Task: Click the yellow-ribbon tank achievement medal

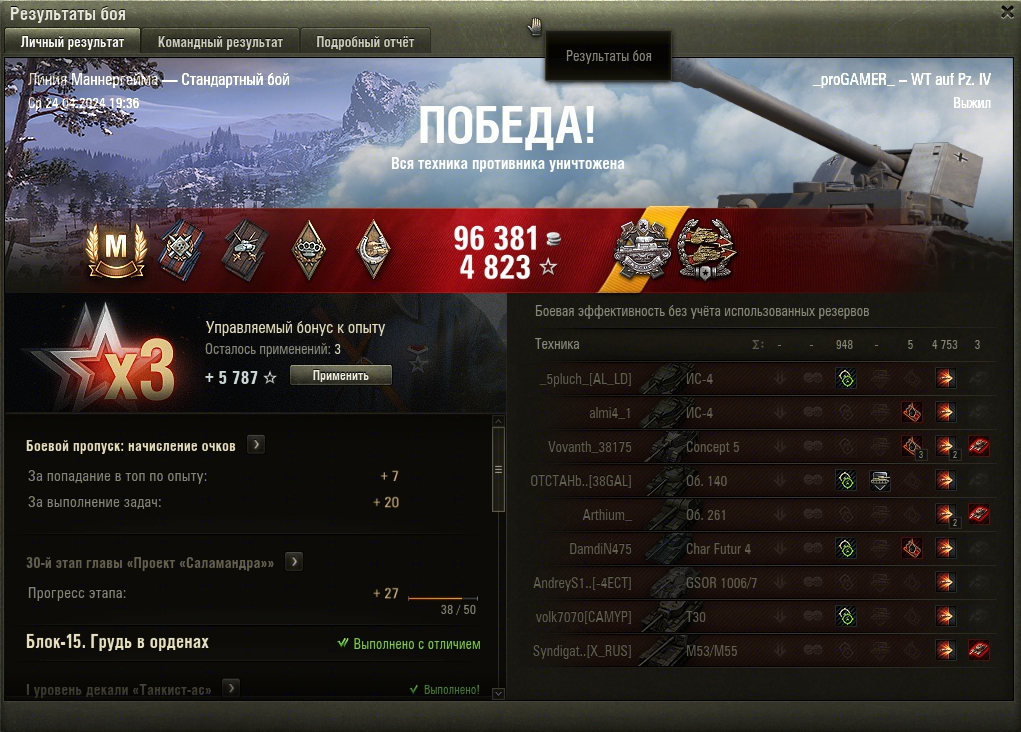Action: point(642,249)
